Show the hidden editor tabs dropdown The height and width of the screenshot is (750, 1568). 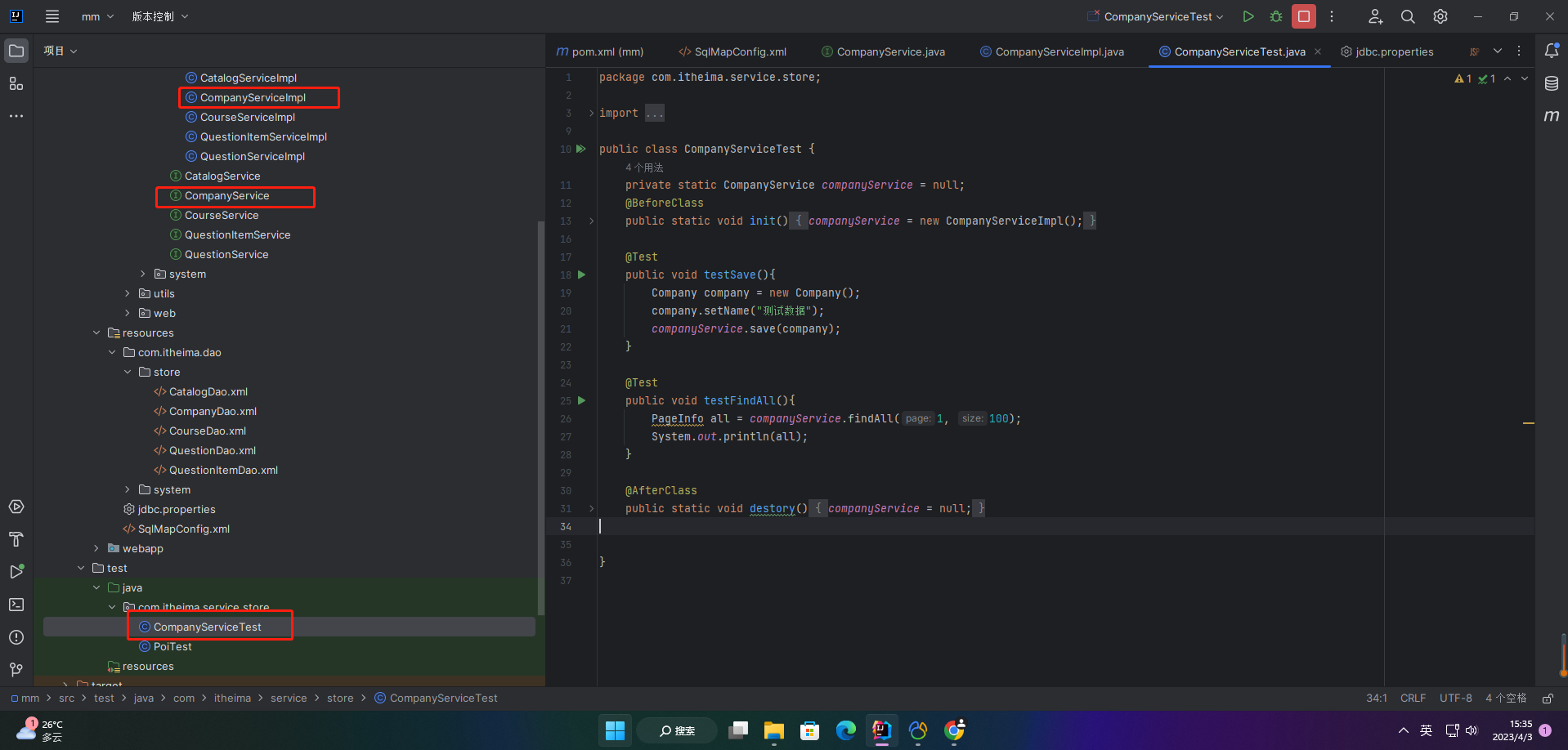1498,51
